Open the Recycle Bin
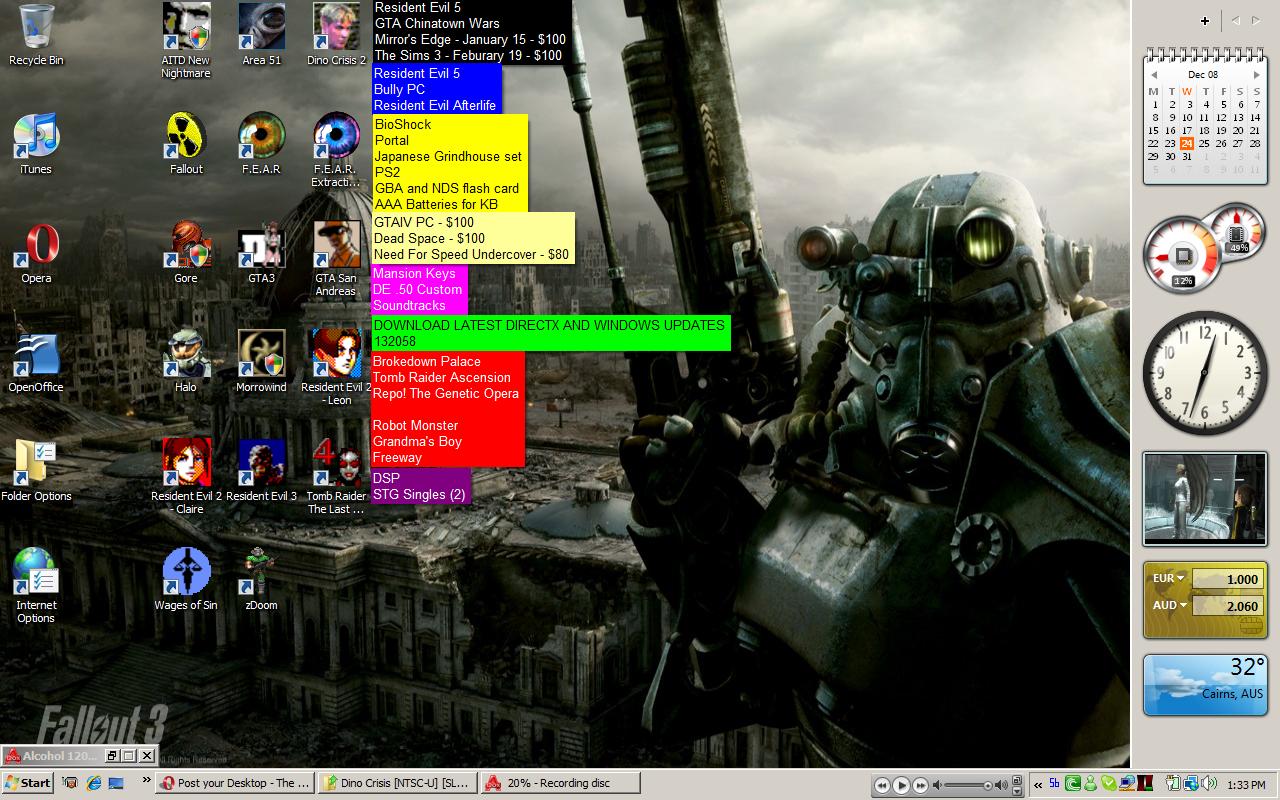Image resolution: width=1280 pixels, height=800 pixels. [36, 29]
